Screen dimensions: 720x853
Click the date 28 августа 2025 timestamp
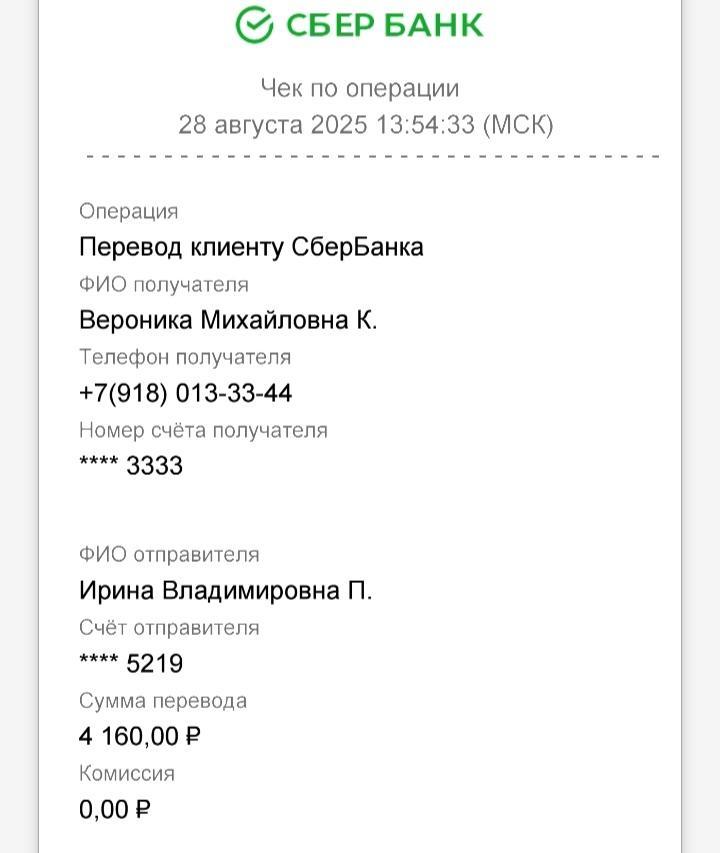(365, 125)
